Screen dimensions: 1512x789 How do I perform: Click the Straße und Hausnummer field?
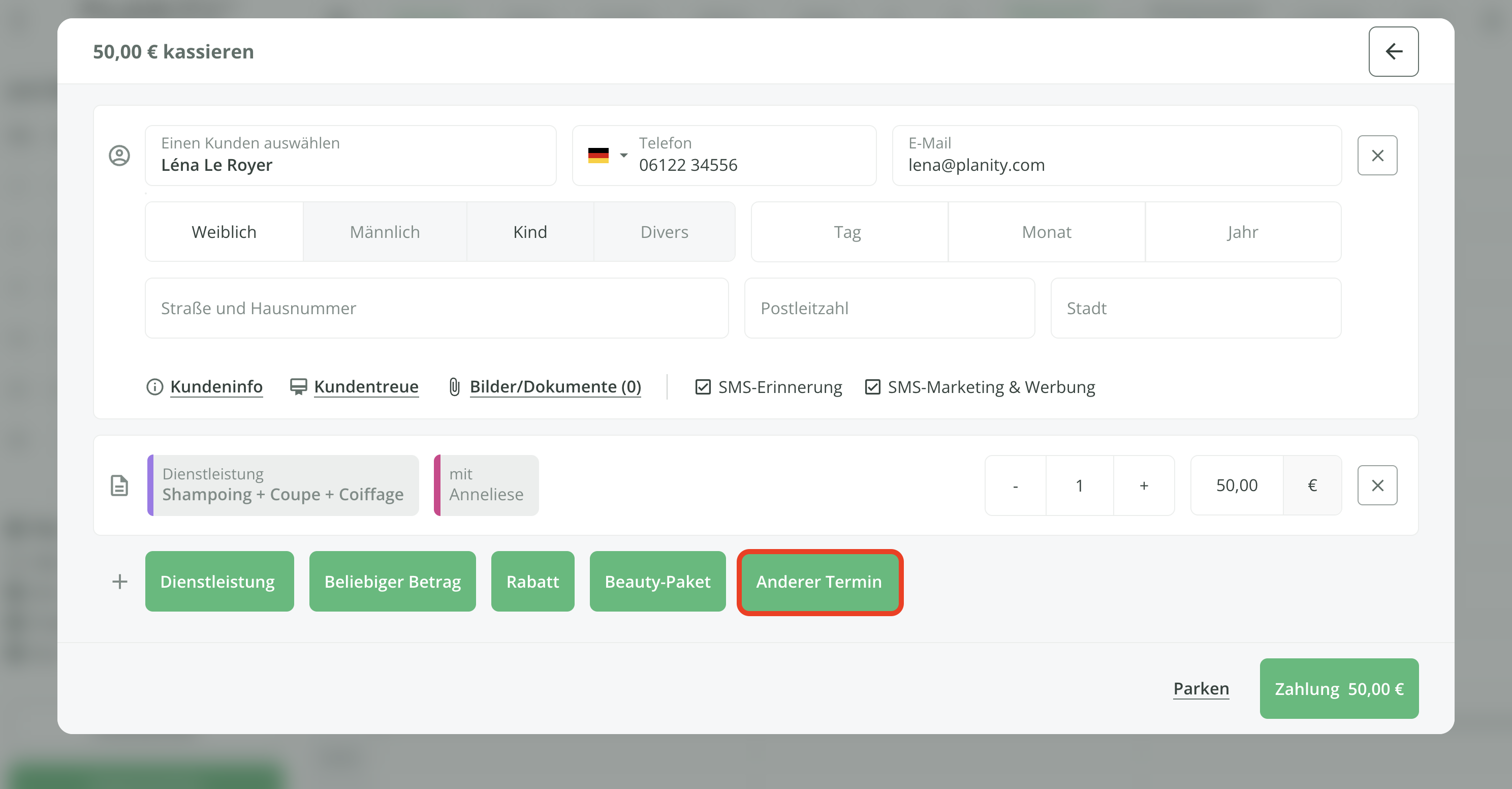click(x=436, y=309)
